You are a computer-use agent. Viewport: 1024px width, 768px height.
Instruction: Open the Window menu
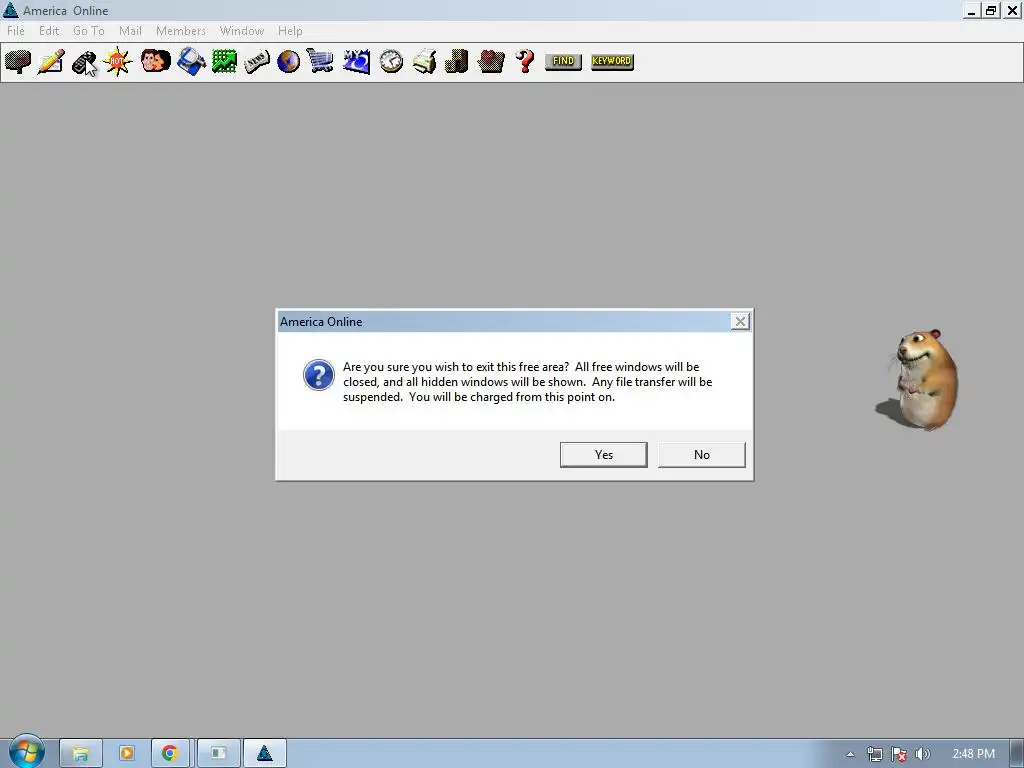click(x=242, y=31)
